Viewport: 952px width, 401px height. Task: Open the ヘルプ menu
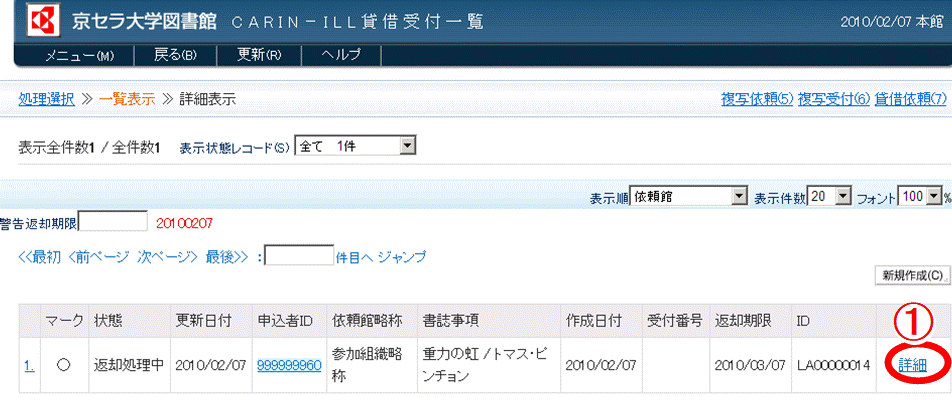click(341, 56)
